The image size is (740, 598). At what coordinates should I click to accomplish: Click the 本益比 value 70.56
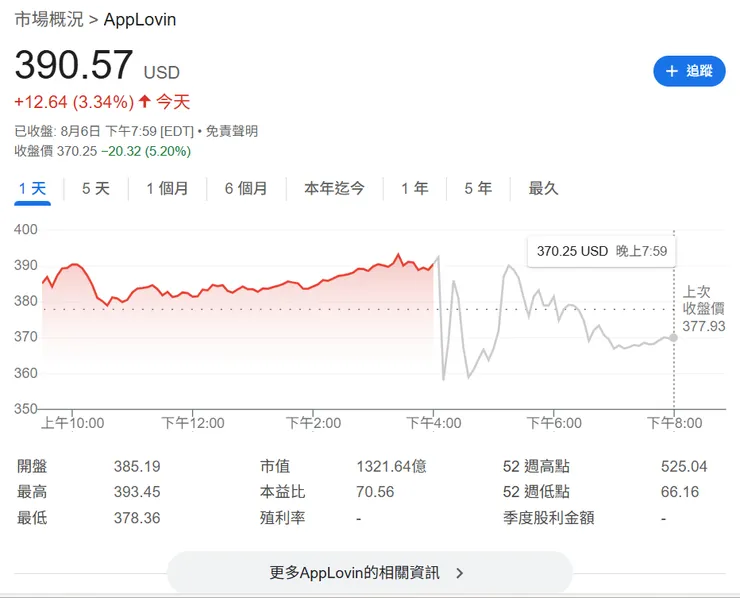375,492
